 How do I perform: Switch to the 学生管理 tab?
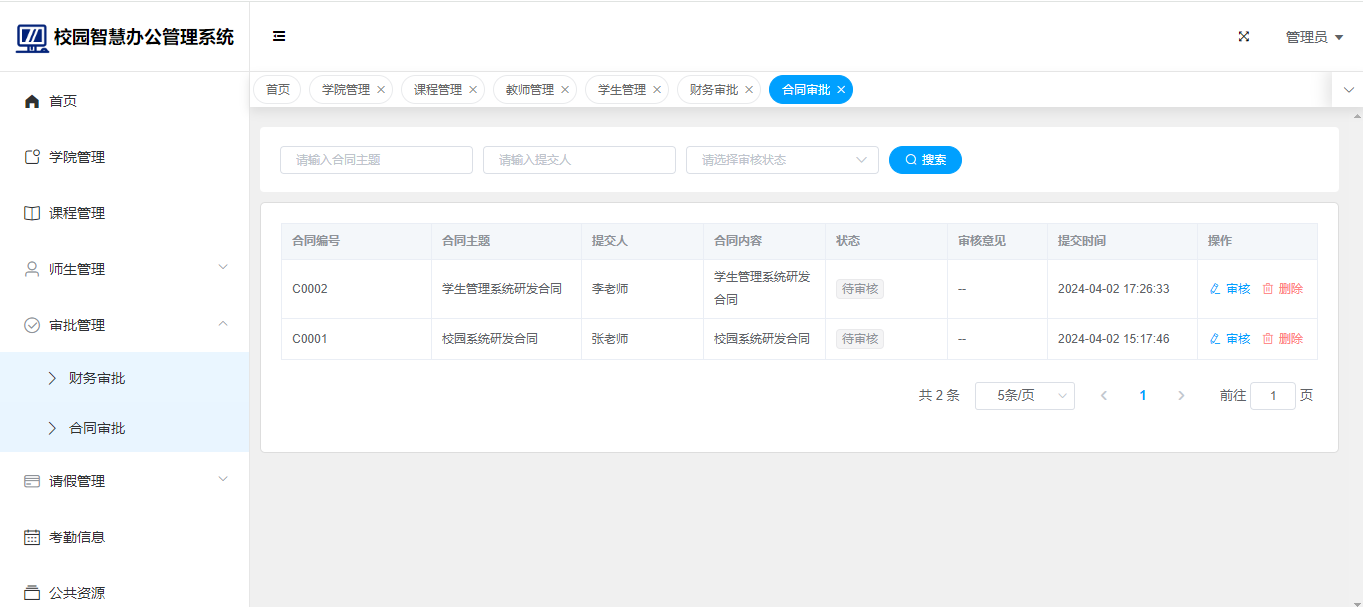pos(621,90)
